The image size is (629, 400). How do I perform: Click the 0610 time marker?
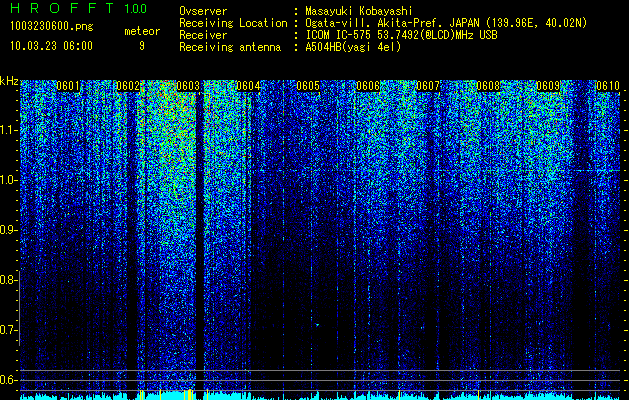[608, 86]
